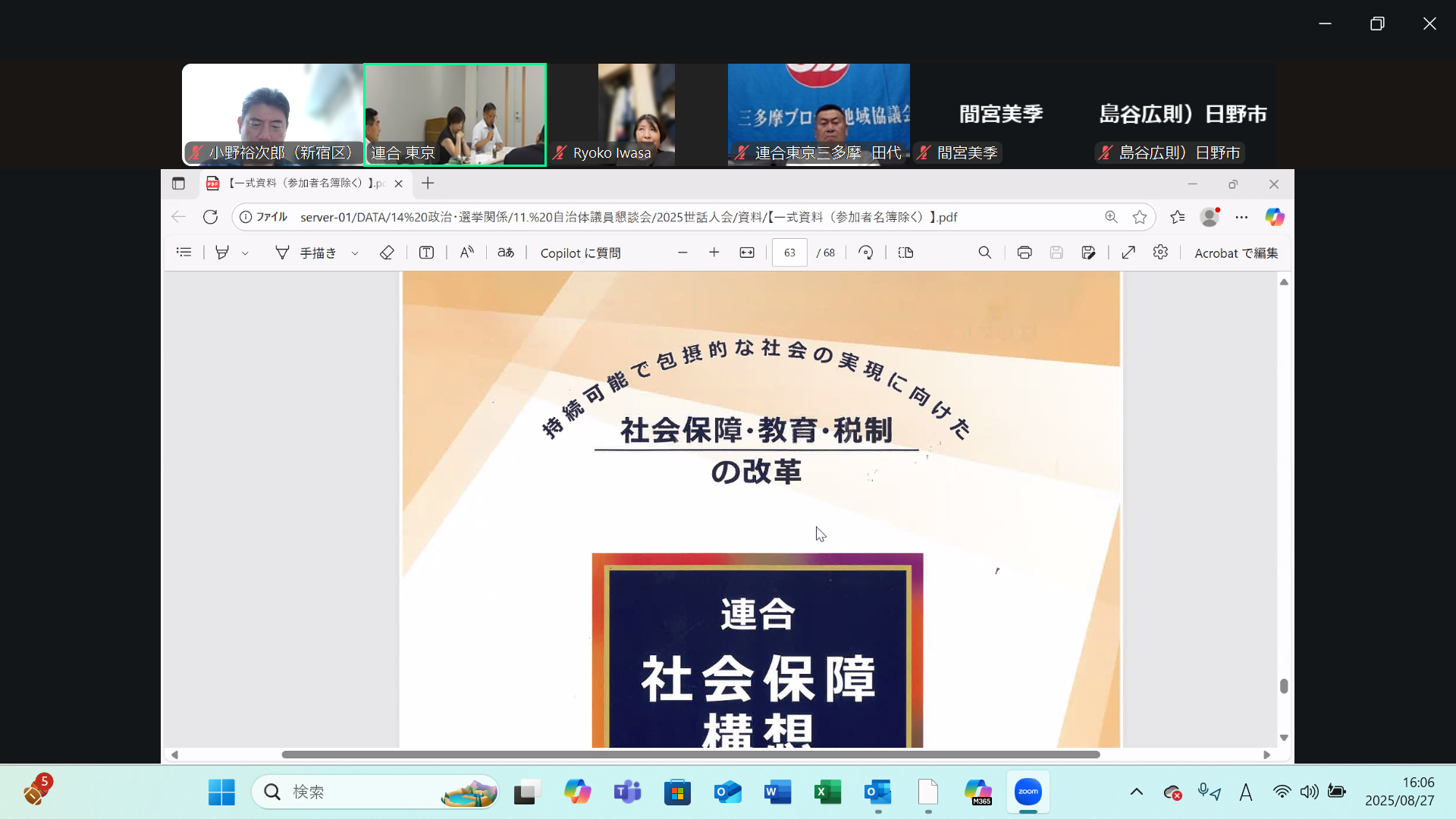Open the PDF settings gear
Screen dimensions: 1456x819
(1160, 253)
